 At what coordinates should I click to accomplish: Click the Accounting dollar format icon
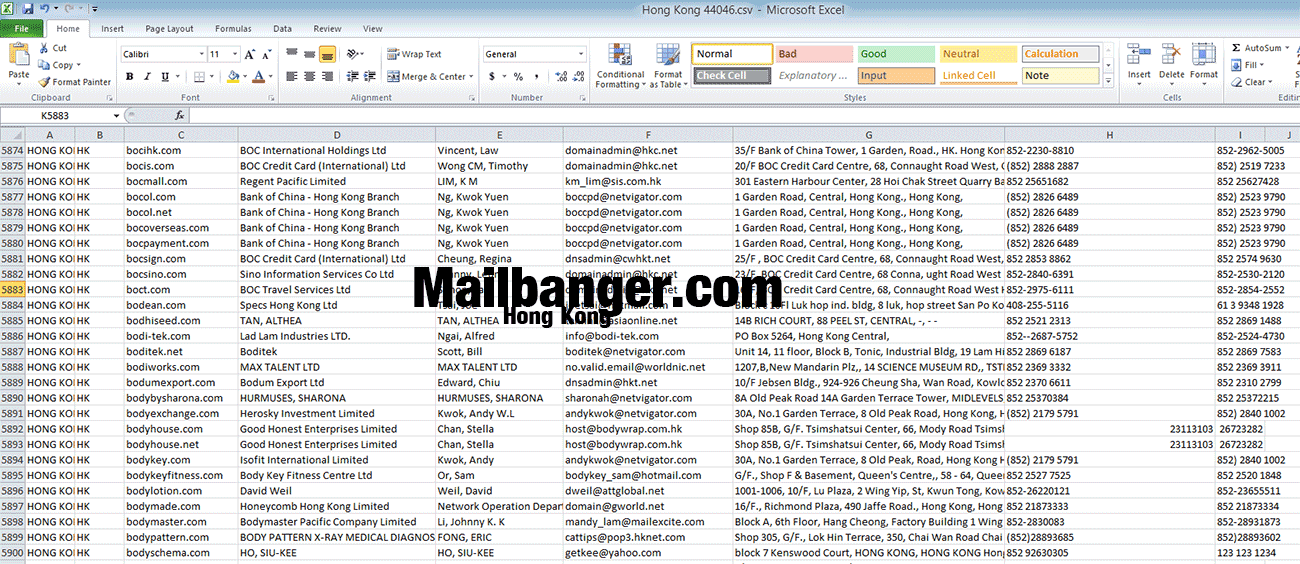coord(491,76)
